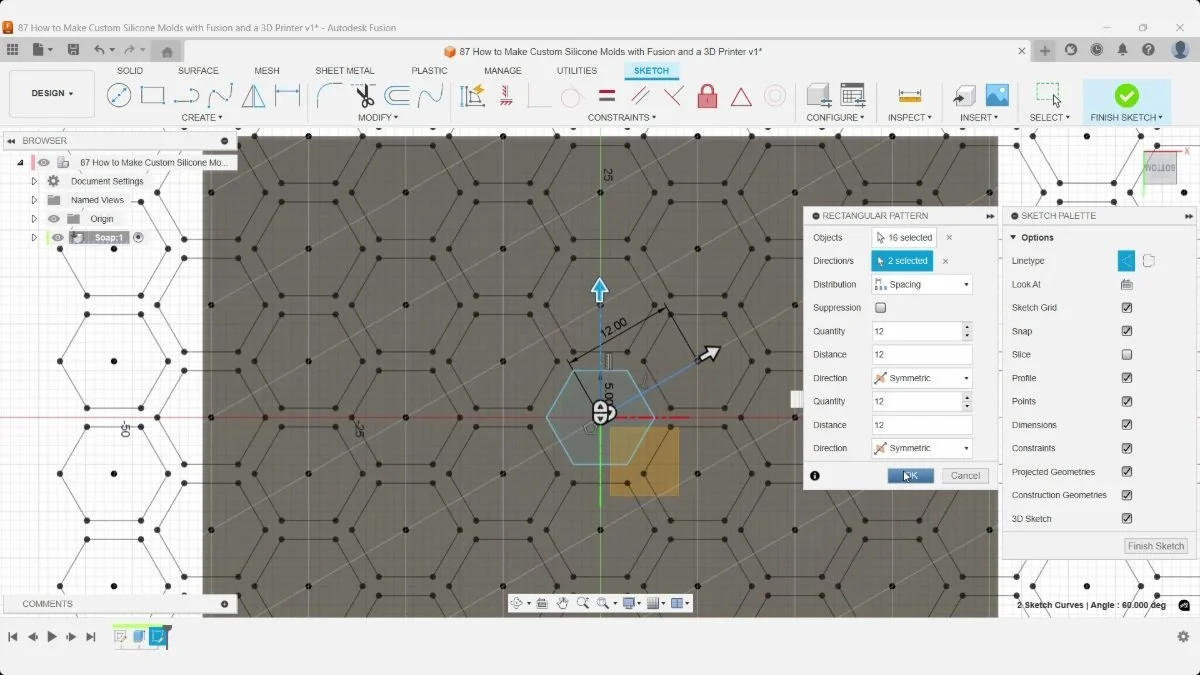Select the Rectangle sketch tool
The width and height of the screenshot is (1200, 675).
pos(152,96)
